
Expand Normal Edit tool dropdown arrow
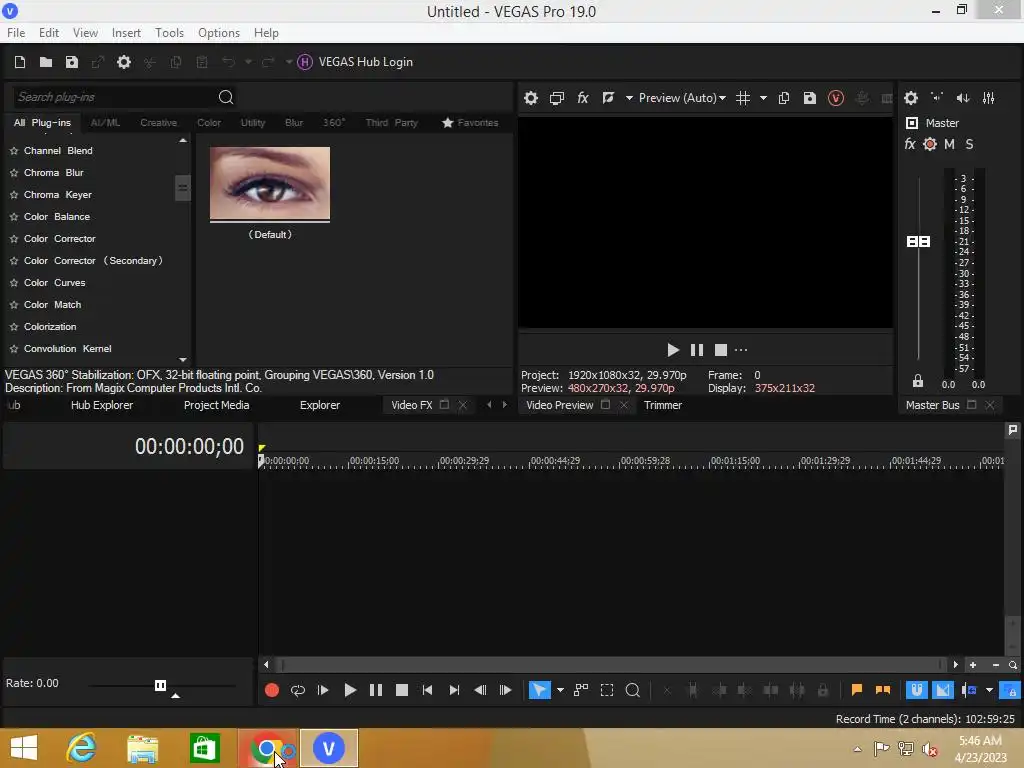(x=560, y=690)
